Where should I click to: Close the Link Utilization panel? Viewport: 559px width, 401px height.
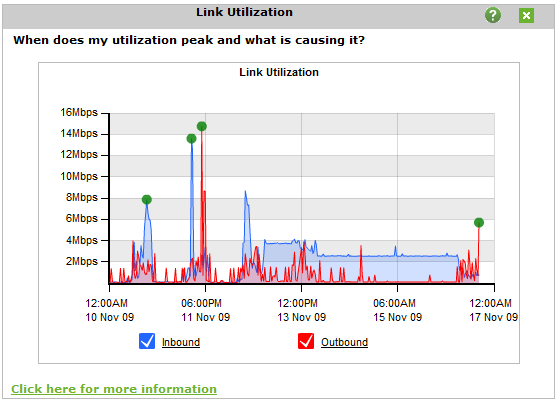pyautogui.click(x=526, y=15)
